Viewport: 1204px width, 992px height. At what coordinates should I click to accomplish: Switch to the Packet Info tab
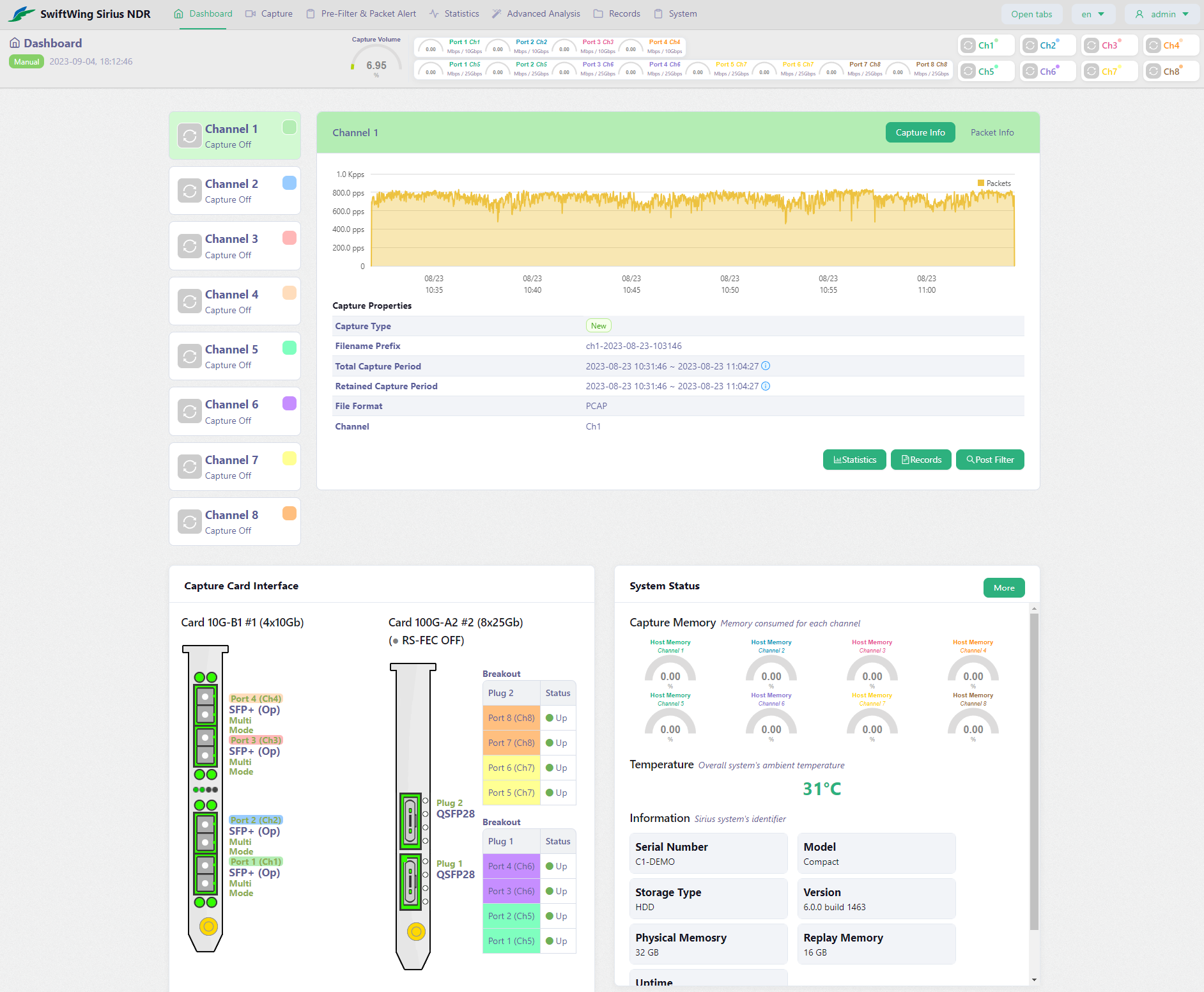(x=992, y=132)
